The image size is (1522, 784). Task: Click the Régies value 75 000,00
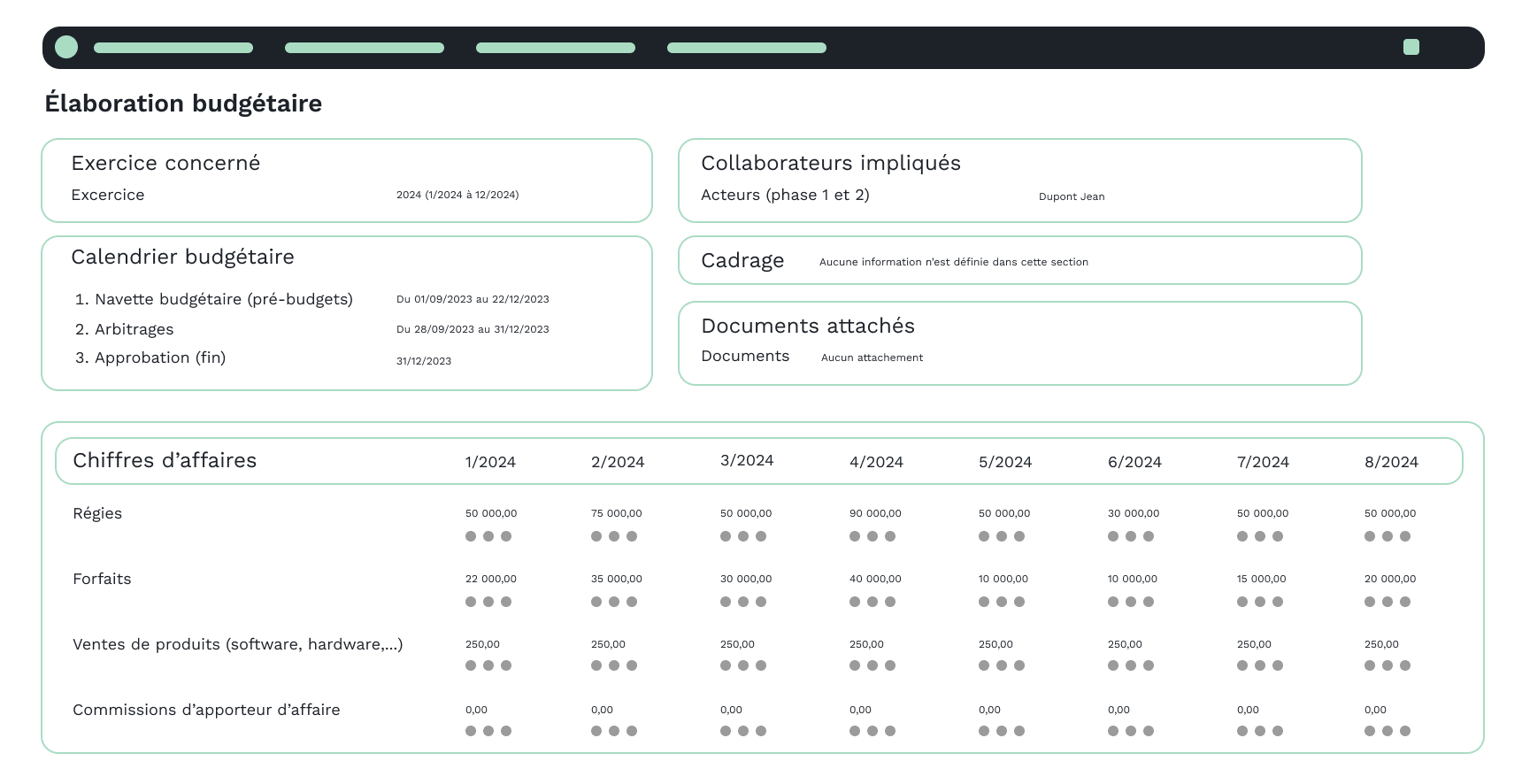(x=617, y=513)
